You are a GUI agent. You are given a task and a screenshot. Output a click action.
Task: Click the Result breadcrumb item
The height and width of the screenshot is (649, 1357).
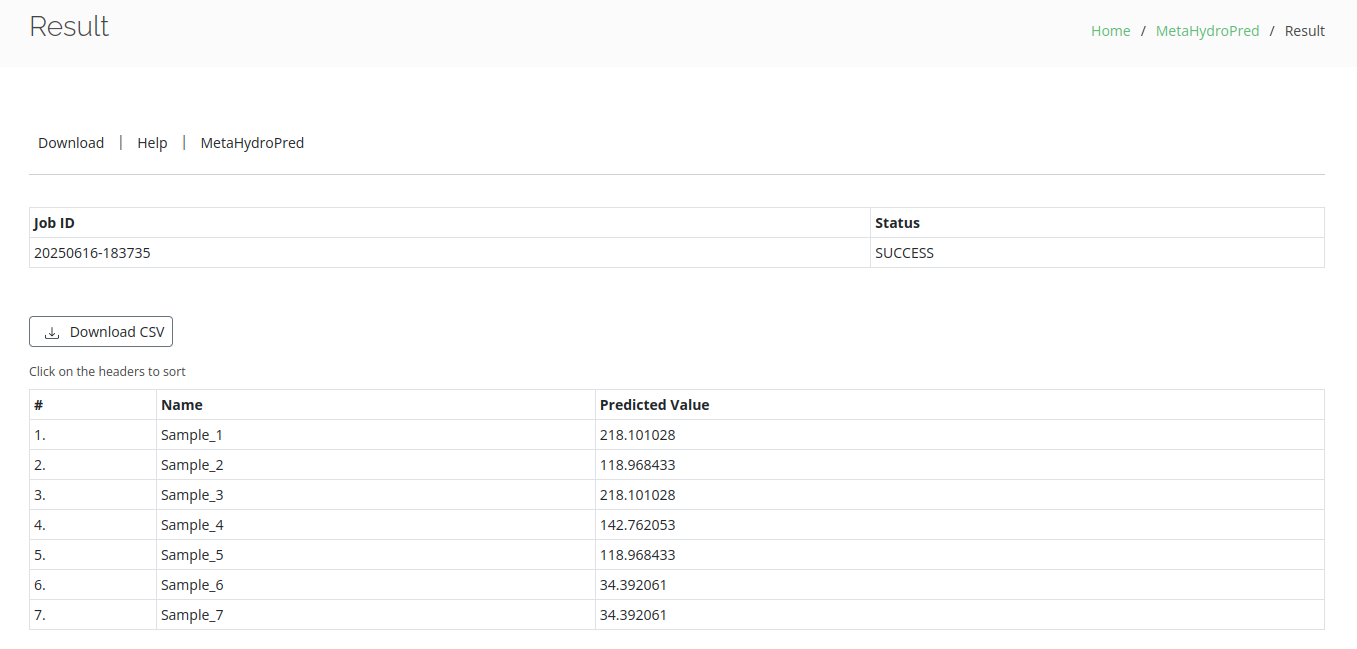(1304, 31)
